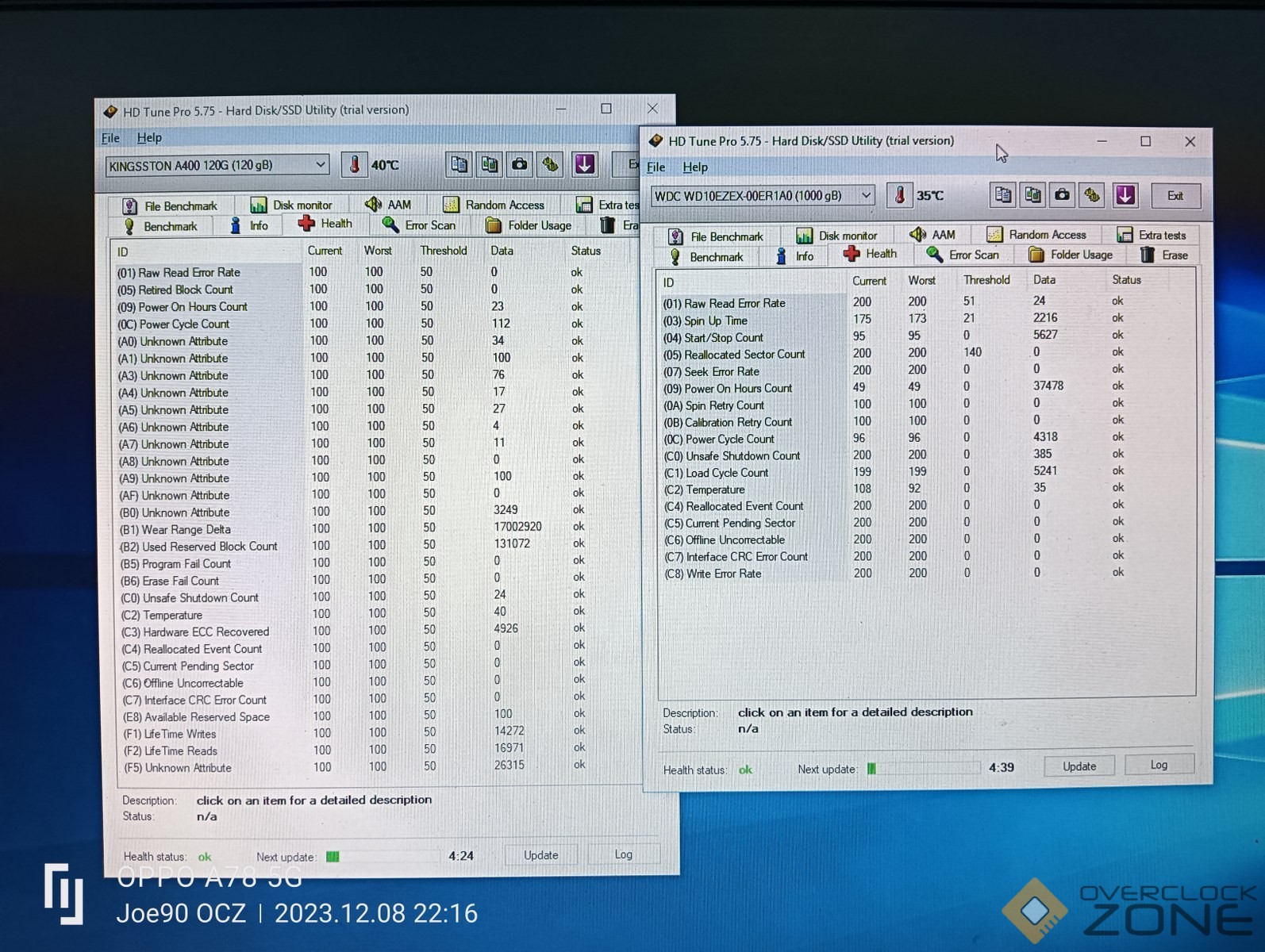
Task: Switch to Random Access tab in WDC window
Action: pyautogui.click(x=1036, y=235)
